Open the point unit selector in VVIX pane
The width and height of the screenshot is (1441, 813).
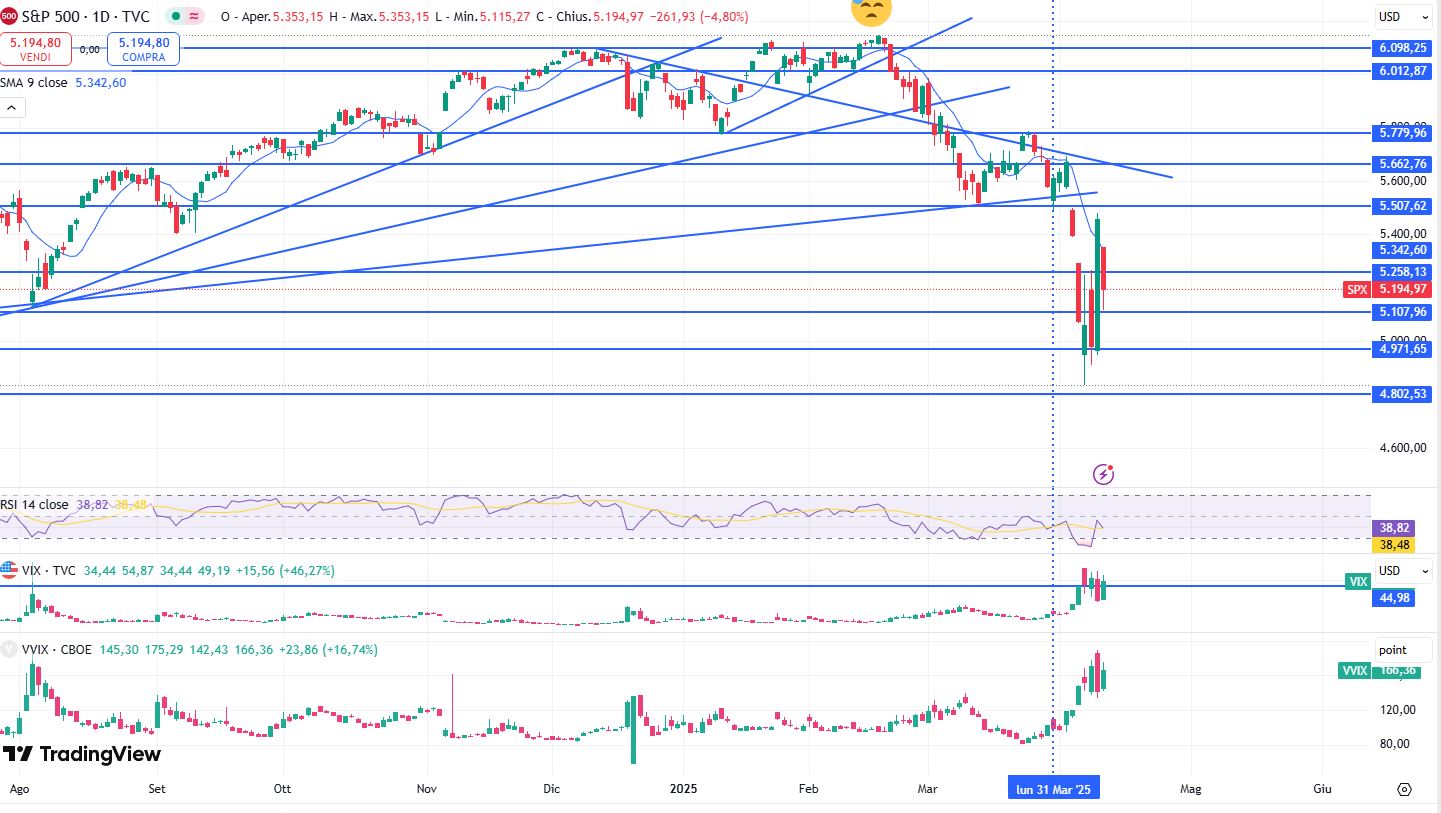pos(1405,649)
